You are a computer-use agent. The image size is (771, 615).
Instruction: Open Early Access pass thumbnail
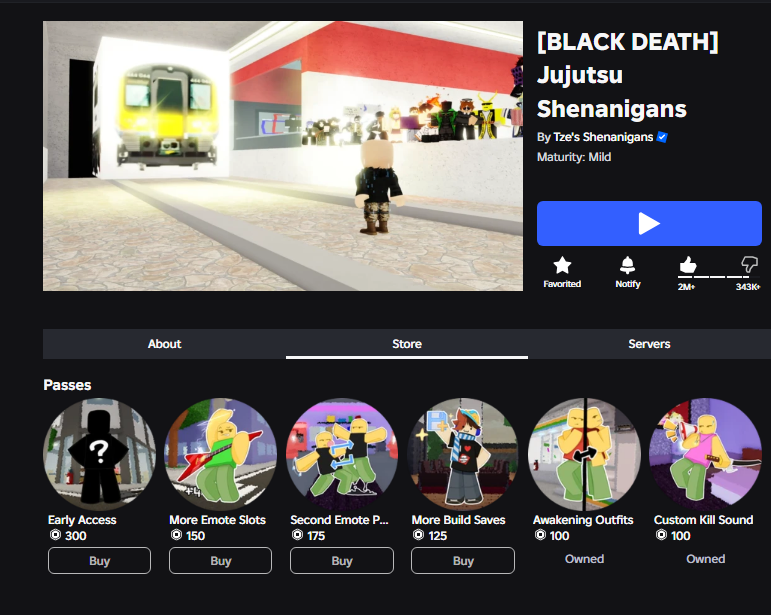[x=99, y=454]
